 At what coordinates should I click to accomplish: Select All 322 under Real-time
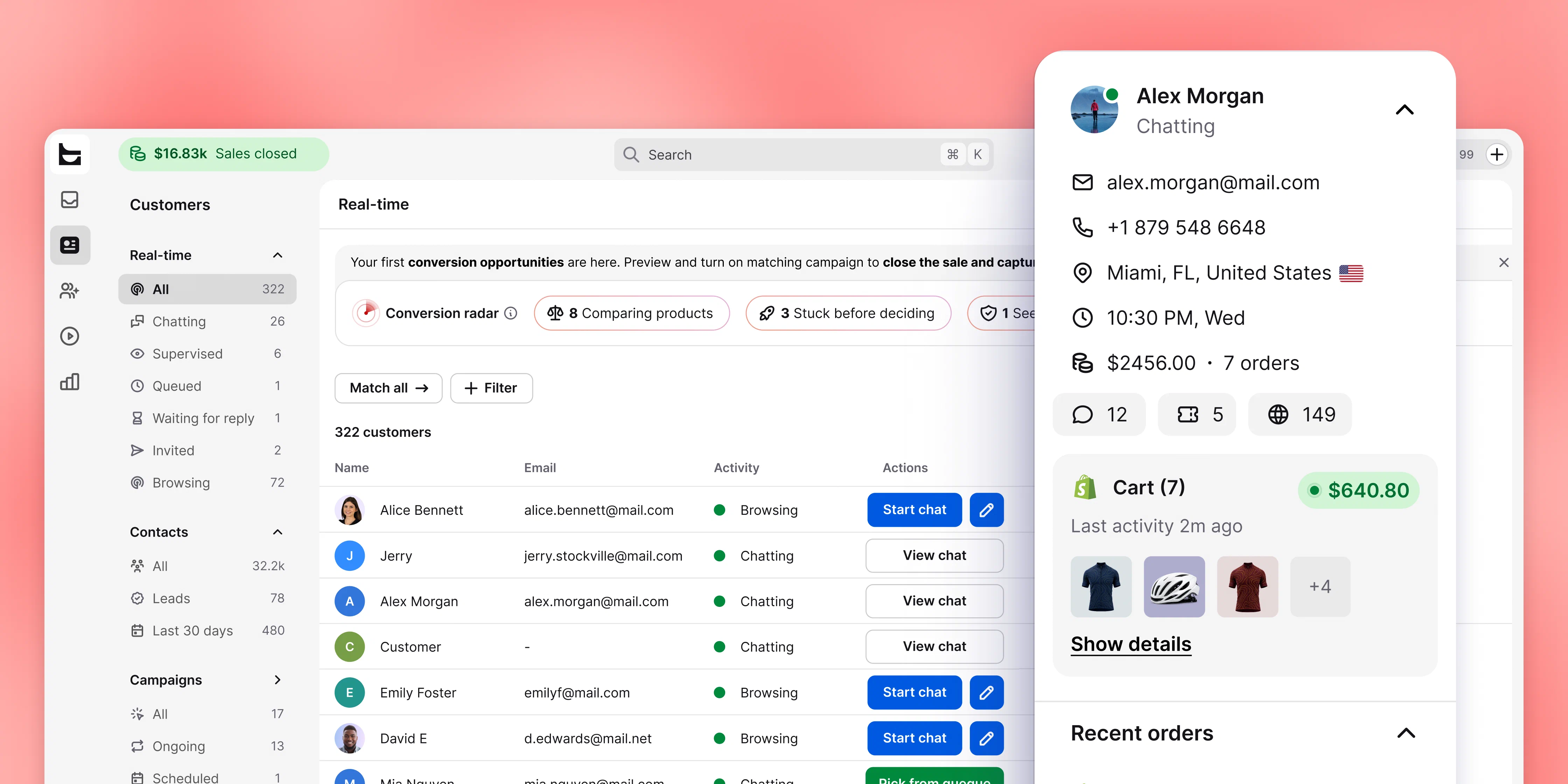click(x=207, y=289)
